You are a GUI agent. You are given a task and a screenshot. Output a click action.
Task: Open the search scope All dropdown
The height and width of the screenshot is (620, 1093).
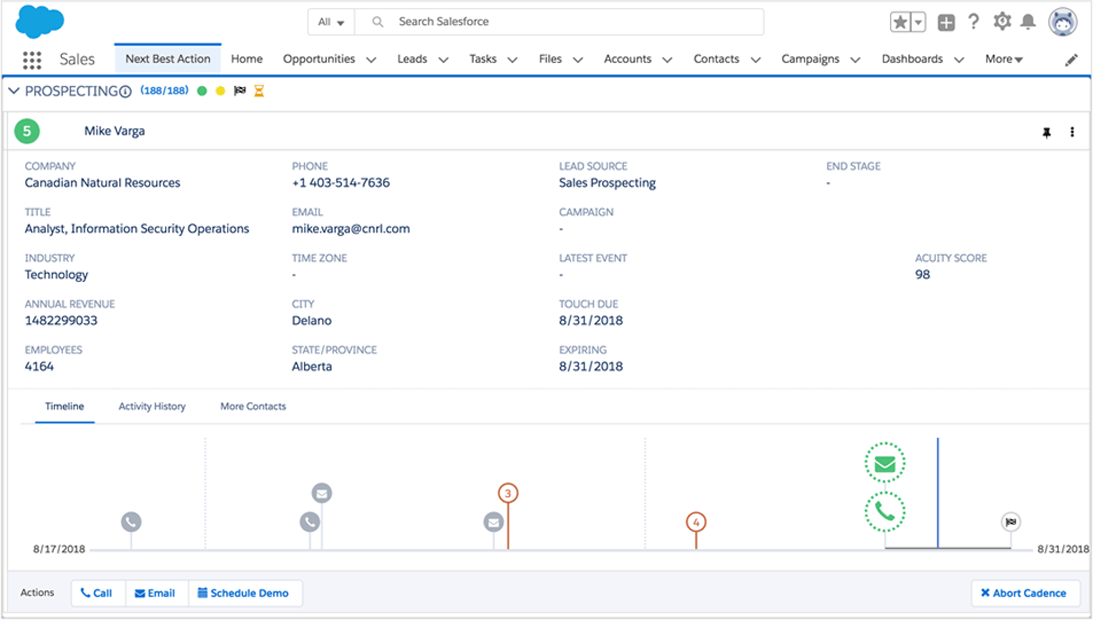click(x=331, y=22)
